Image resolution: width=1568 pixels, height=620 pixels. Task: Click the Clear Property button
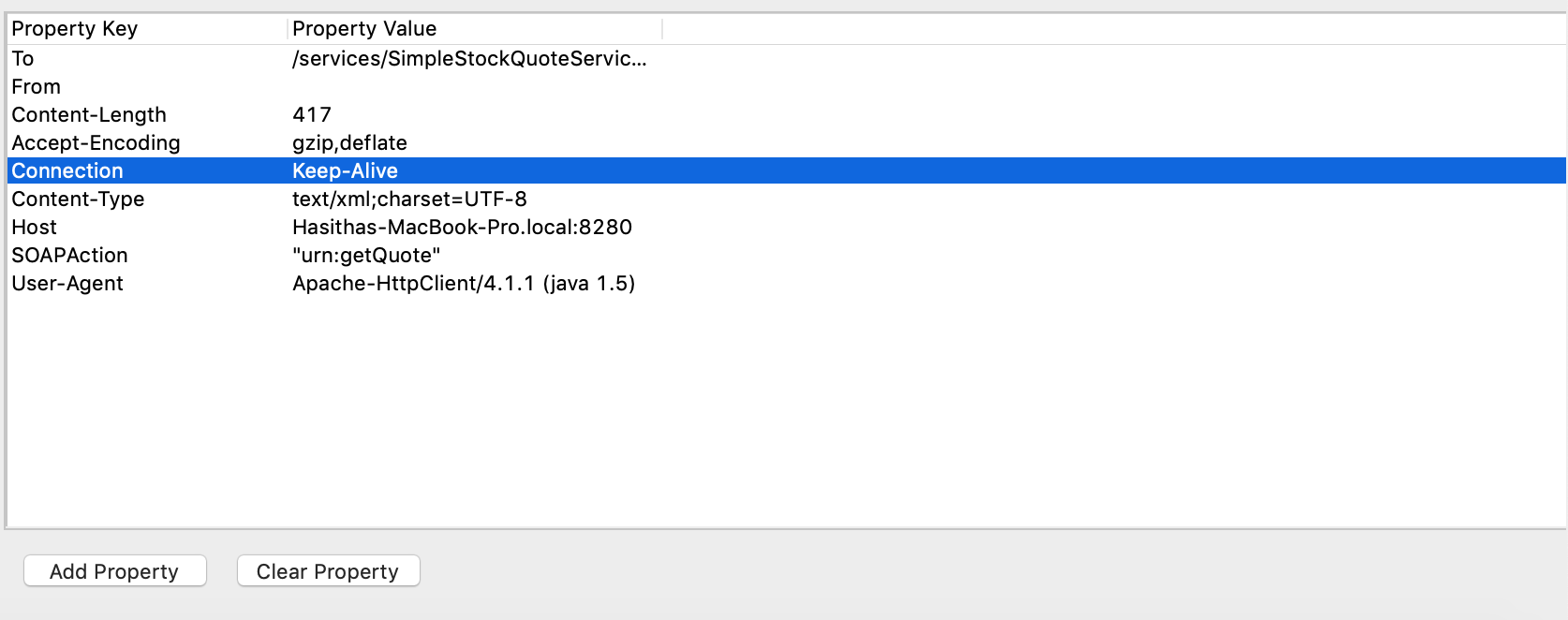pos(328,571)
